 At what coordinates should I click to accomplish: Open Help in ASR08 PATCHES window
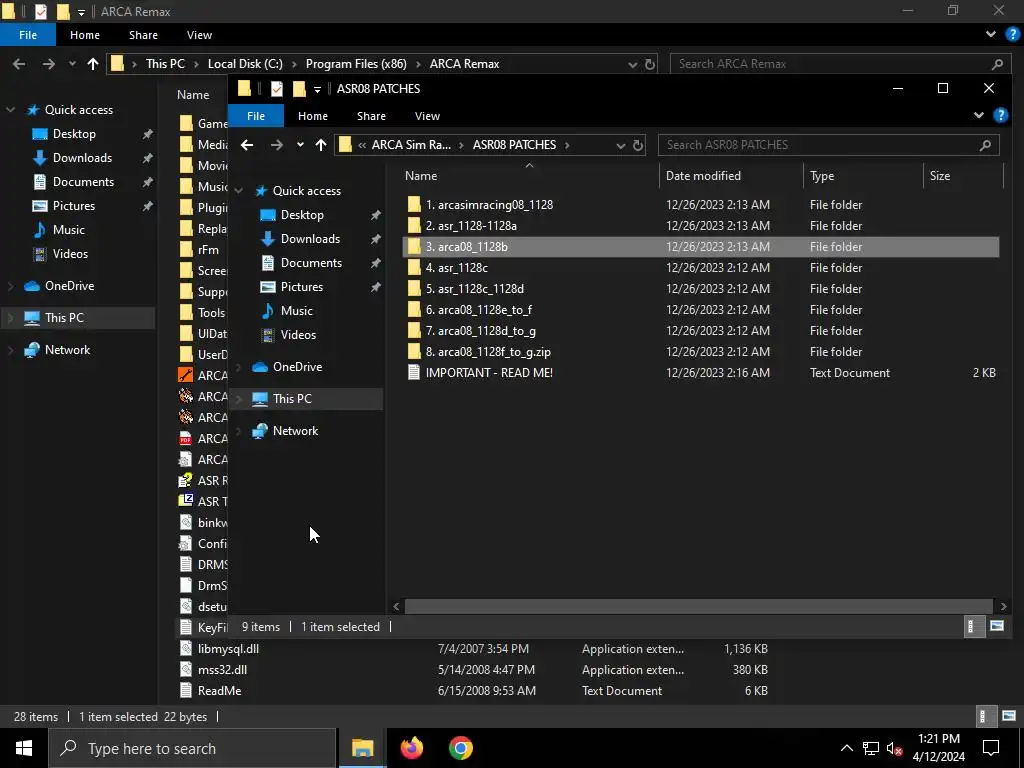point(1000,116)
